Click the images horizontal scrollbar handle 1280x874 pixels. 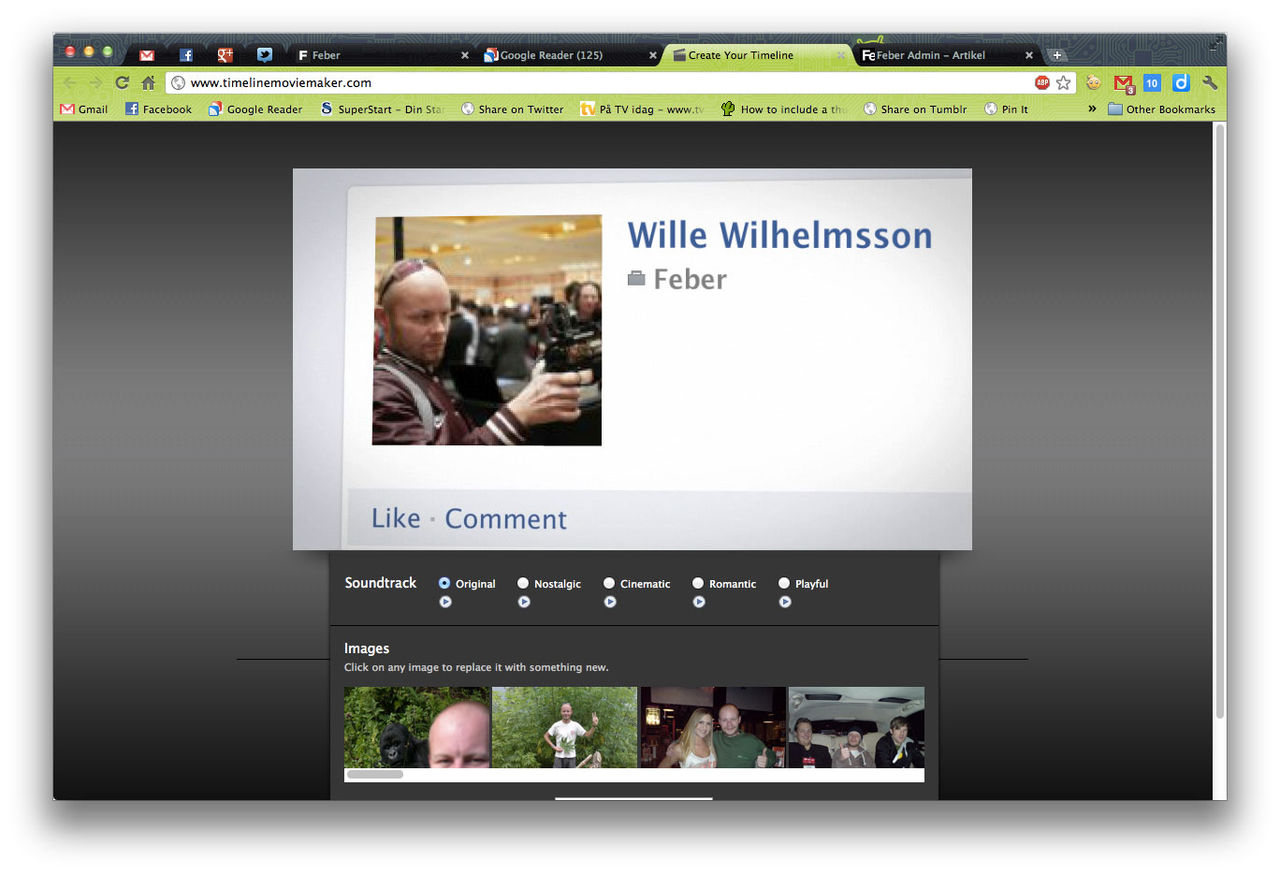tap(375, 774)
